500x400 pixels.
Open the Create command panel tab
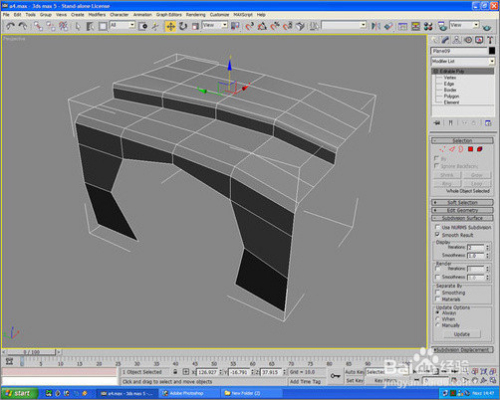click(435, 40)
